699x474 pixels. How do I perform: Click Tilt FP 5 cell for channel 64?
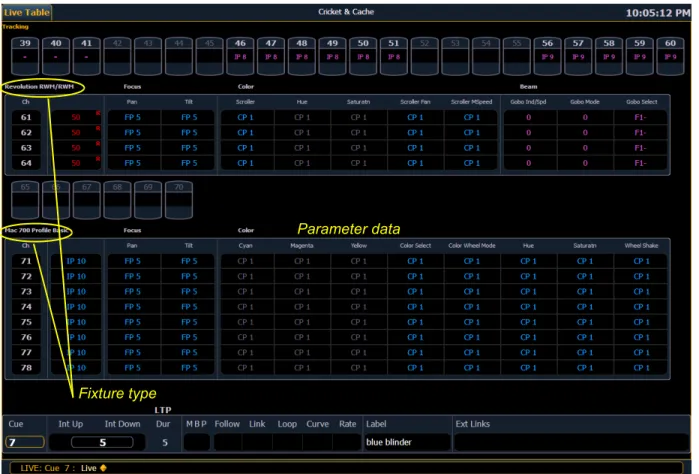tap(189, 163)
